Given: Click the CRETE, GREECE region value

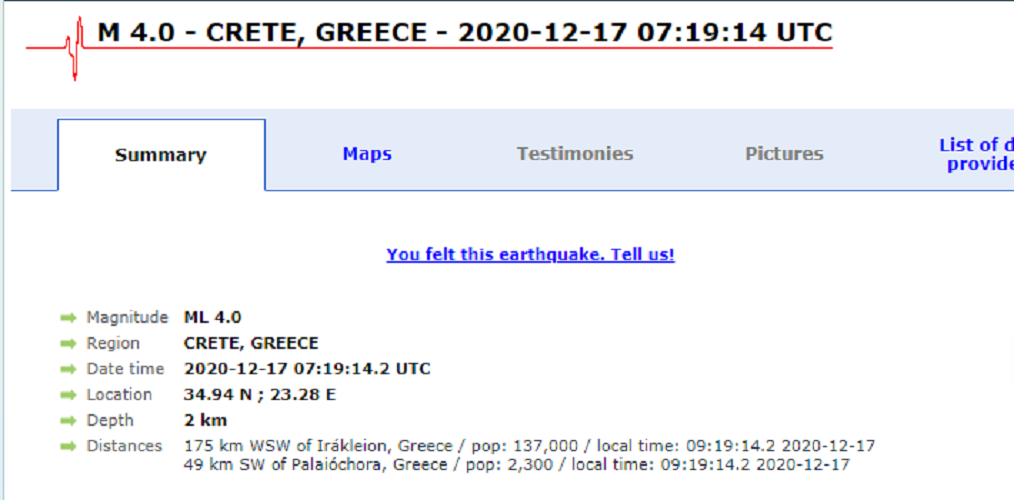Looking at the screenshot, I should (251, 343).
